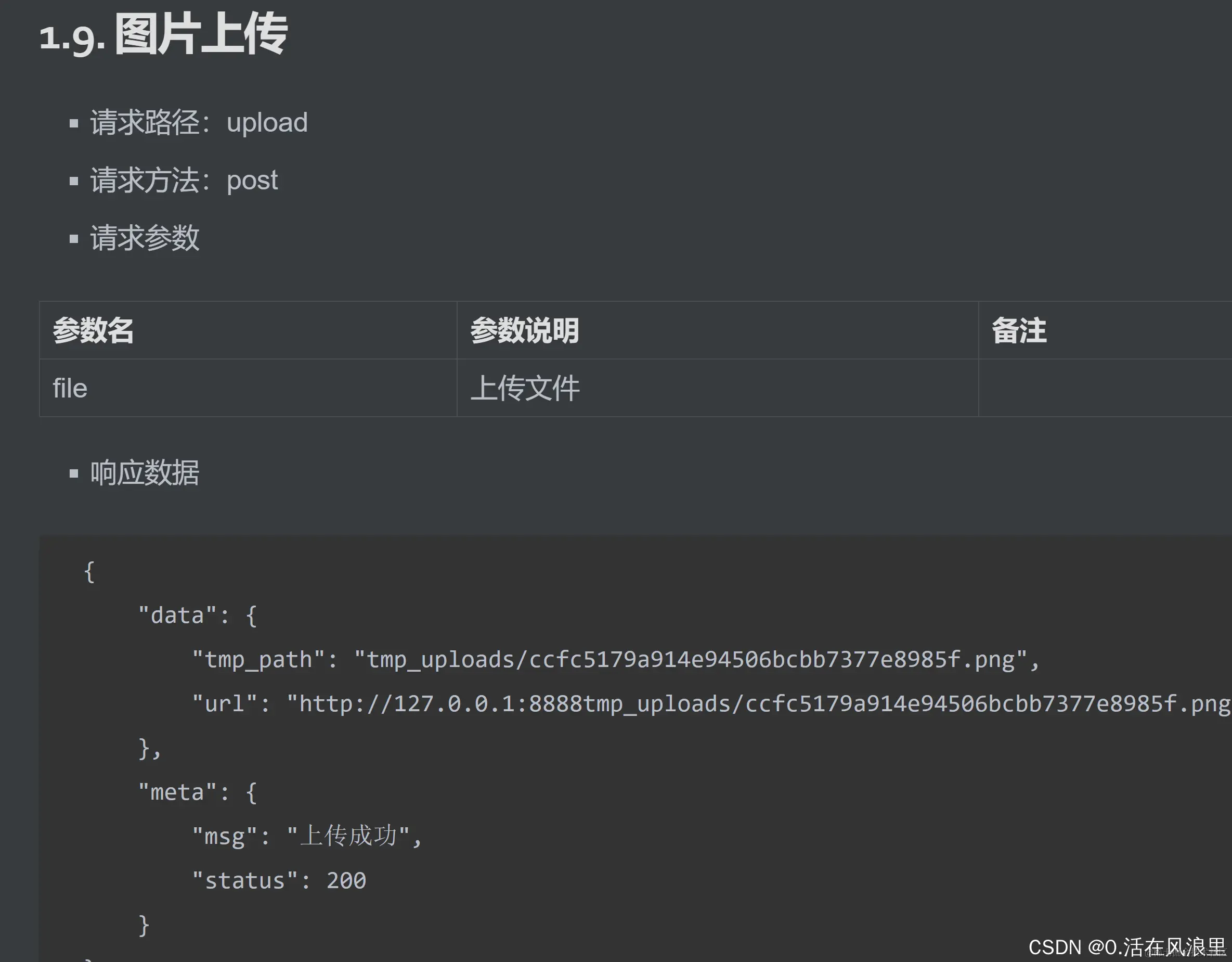Viewport: 1232px width, 962px height.
Task: Click the 请求方法 post bullet text
Action: 184,181
